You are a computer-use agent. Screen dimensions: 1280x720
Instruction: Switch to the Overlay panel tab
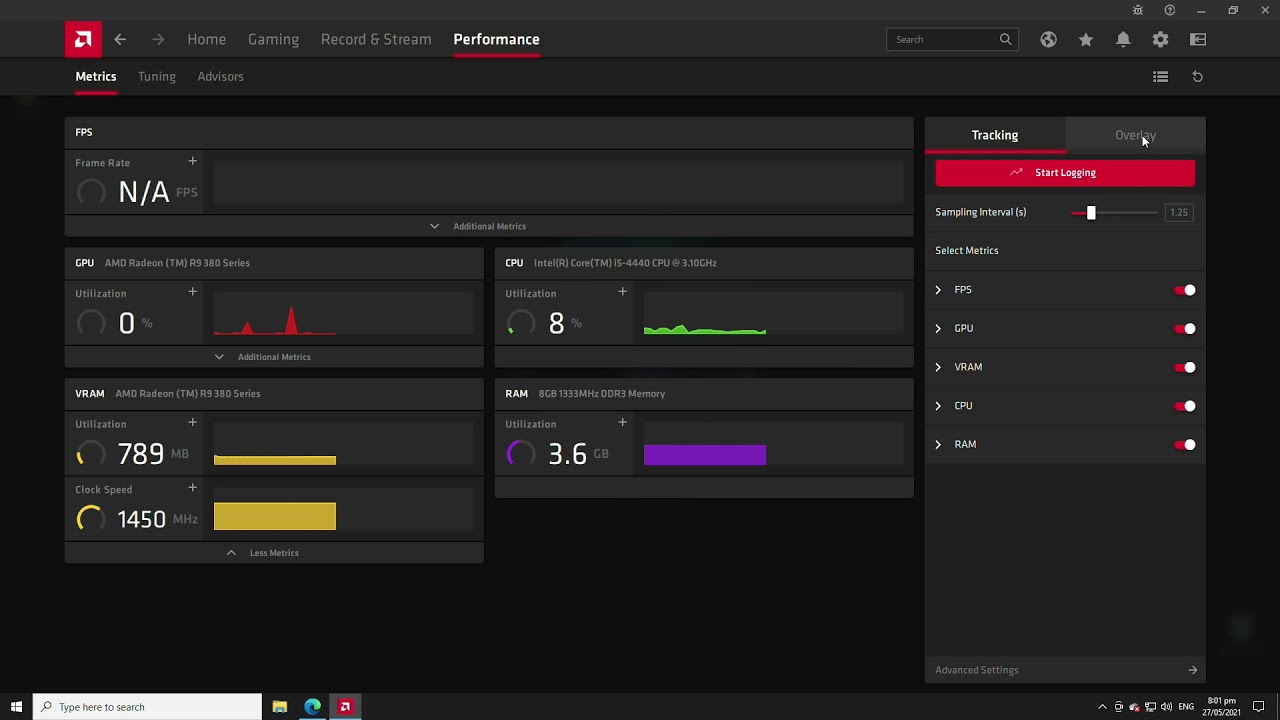coord(1135,135)
